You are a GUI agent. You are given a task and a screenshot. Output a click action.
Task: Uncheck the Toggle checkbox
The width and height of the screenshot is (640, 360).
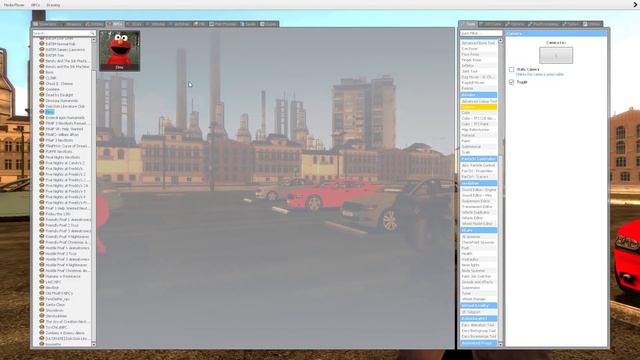click(511, 82)
